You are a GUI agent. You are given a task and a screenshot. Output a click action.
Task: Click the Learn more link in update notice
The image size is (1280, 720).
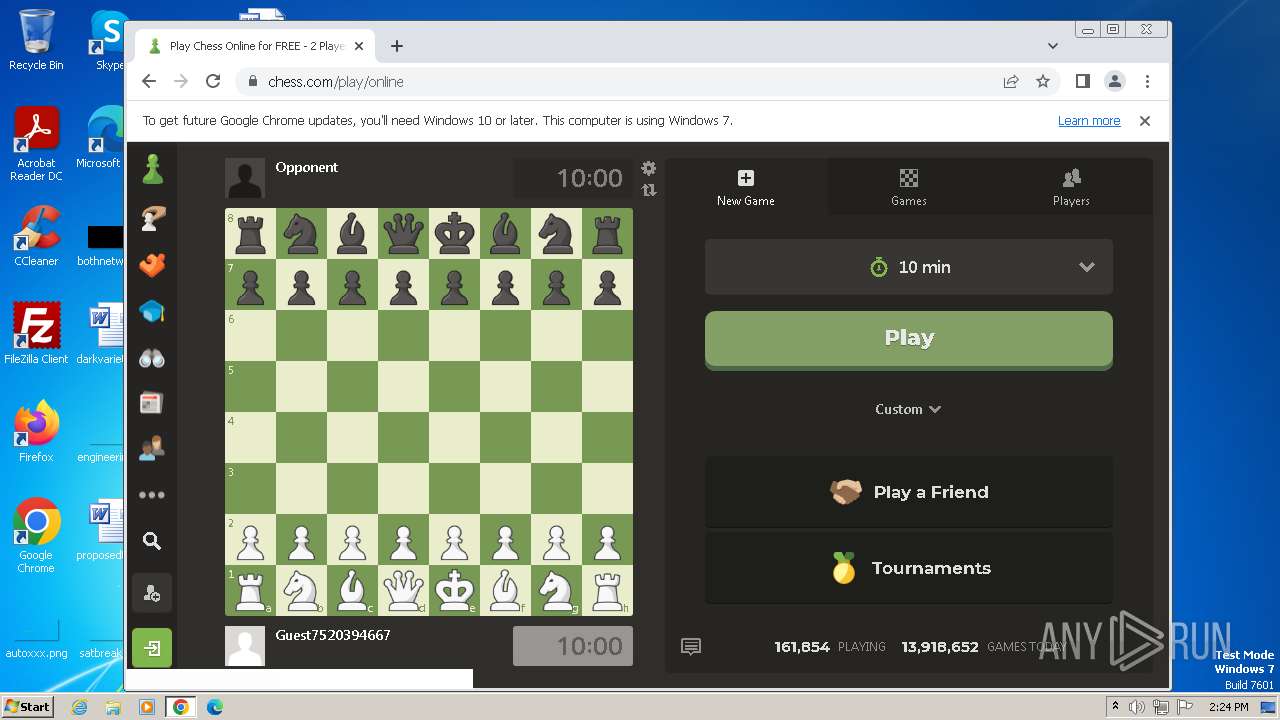[1089, 121]
